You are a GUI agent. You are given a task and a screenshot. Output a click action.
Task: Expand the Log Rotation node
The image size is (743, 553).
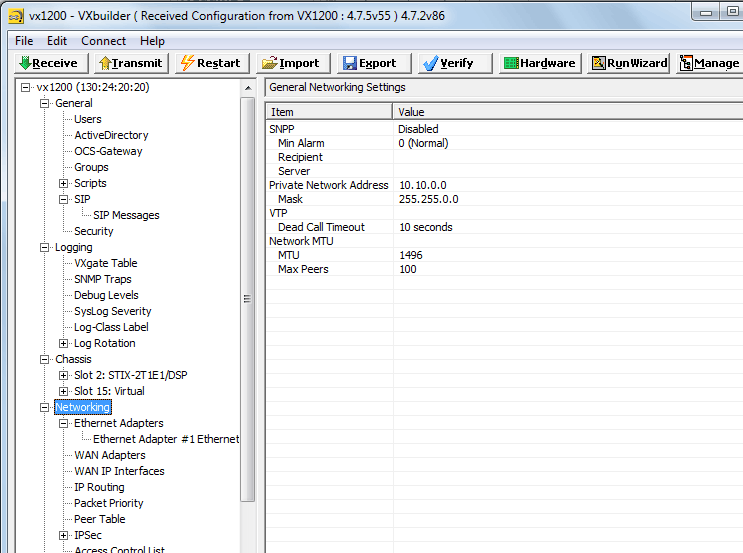click(x=64, y=343)
